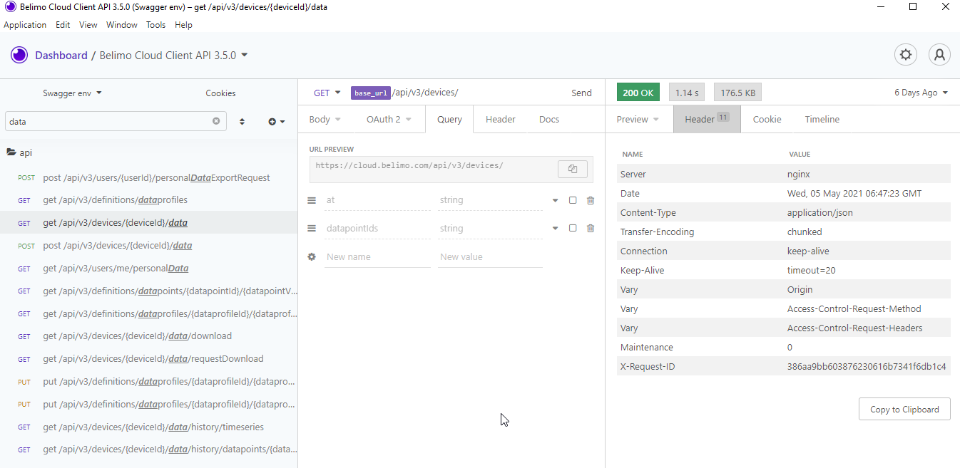Image resolution: width=960 pixels, height=468 pixels.
Task: Click the Insomnia logo icon
Action: (x=19, y=55)
